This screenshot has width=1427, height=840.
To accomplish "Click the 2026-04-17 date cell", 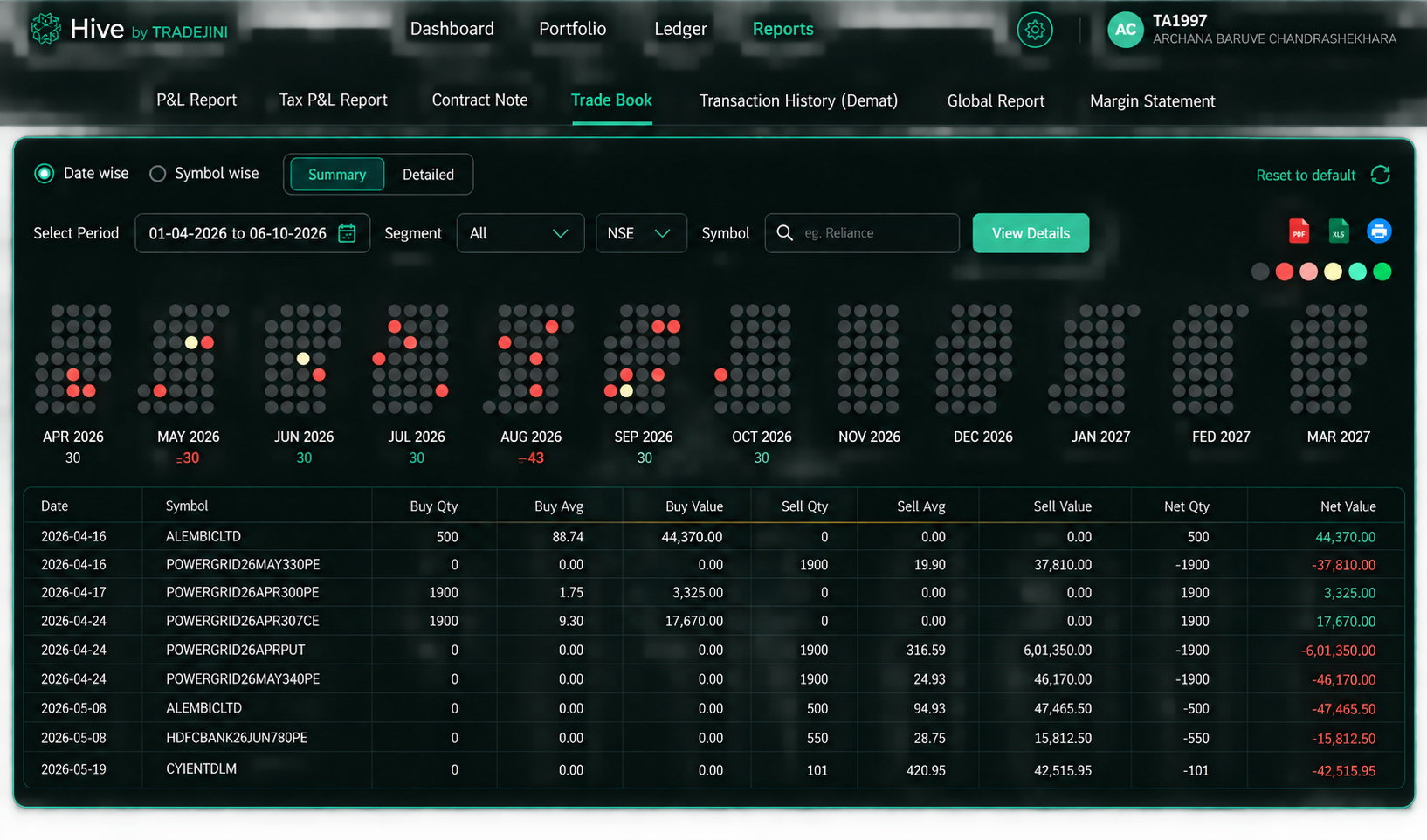I will pos(73,593).
